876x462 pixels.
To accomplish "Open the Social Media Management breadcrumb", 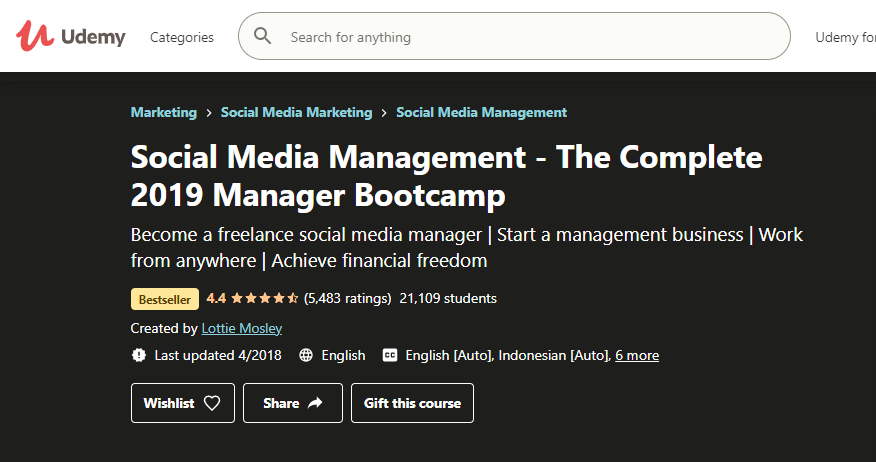I will tap(482, 112).
